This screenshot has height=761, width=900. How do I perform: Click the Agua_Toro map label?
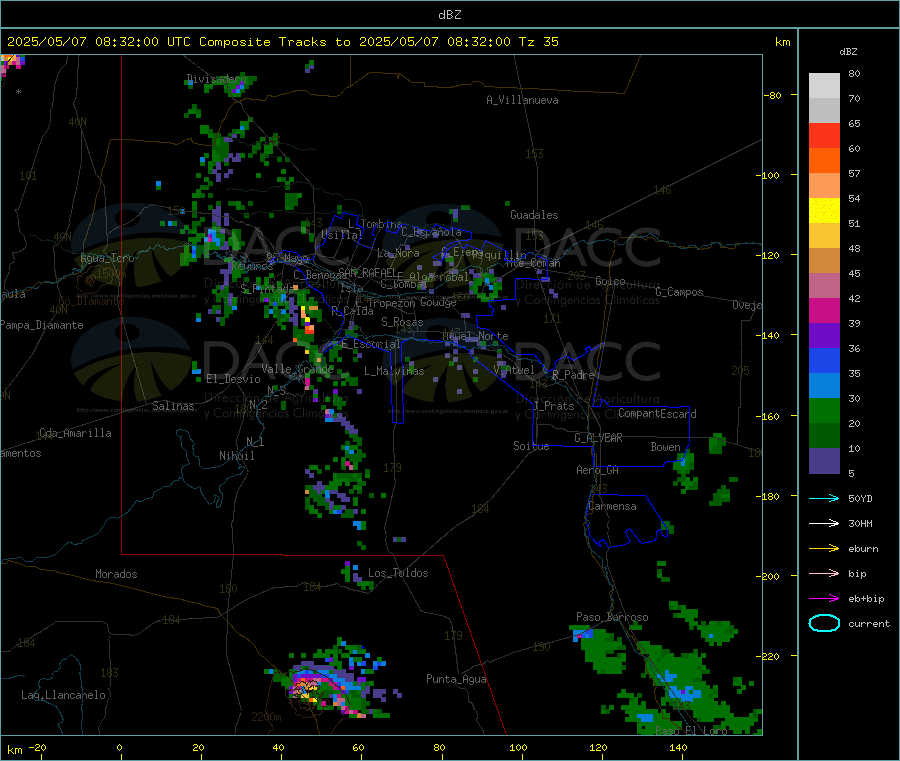pos(107,258)
